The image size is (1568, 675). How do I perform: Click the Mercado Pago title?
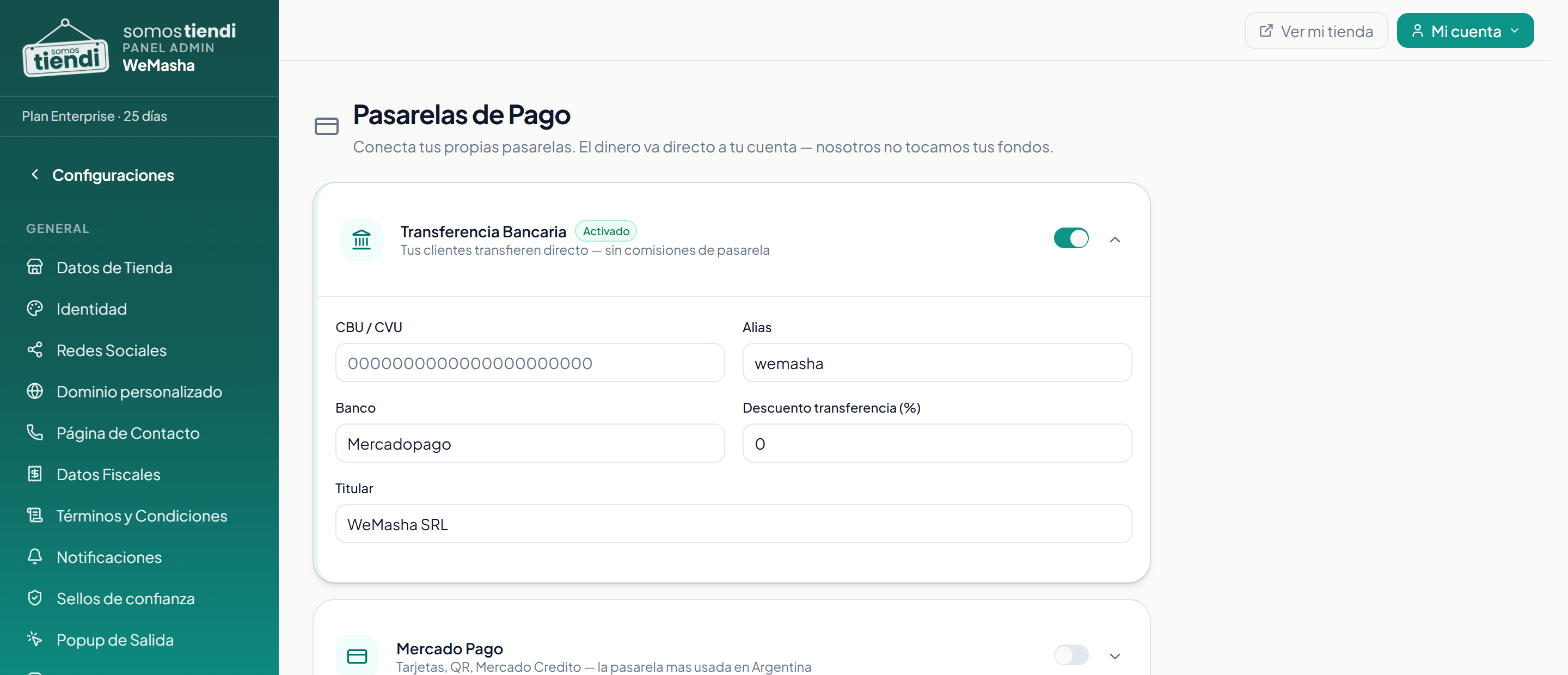coord(449,648)
